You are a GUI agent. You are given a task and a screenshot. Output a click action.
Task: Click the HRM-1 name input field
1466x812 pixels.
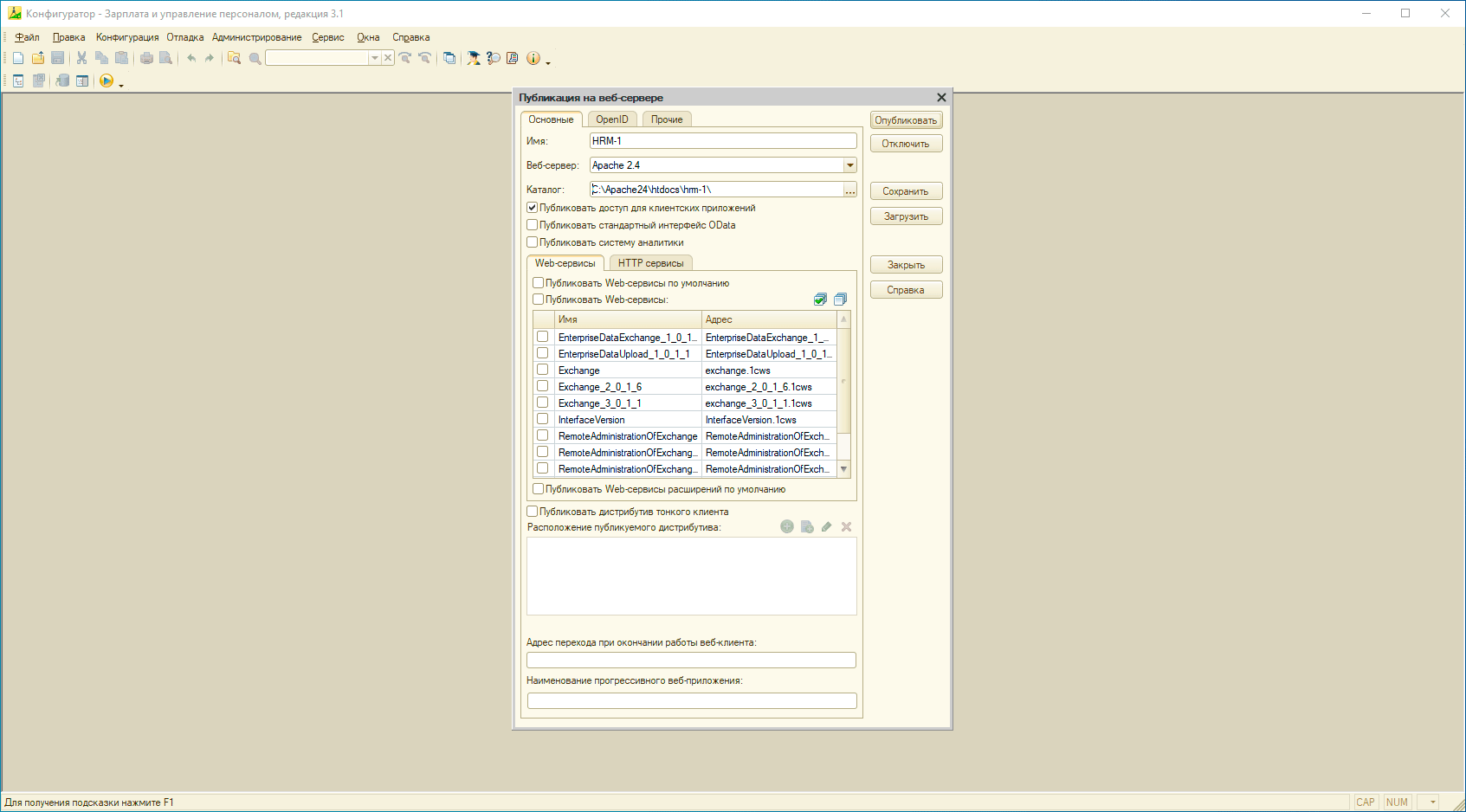point(722,141)
